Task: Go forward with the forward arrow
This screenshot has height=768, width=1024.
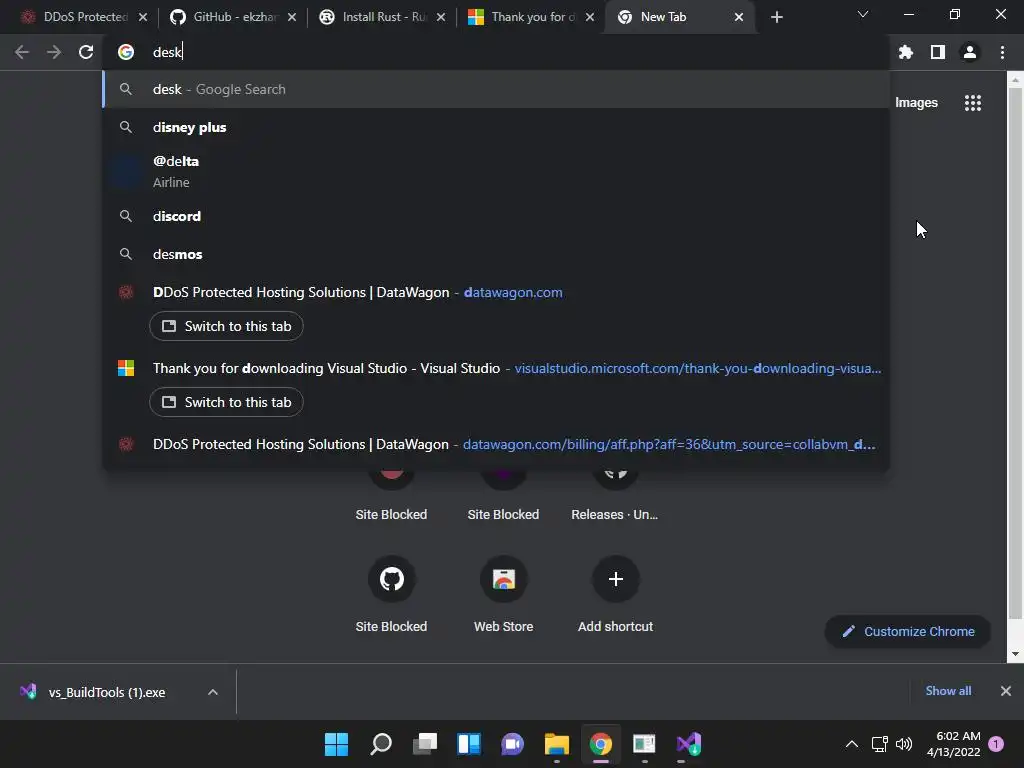Action: (x=54, y=52)
